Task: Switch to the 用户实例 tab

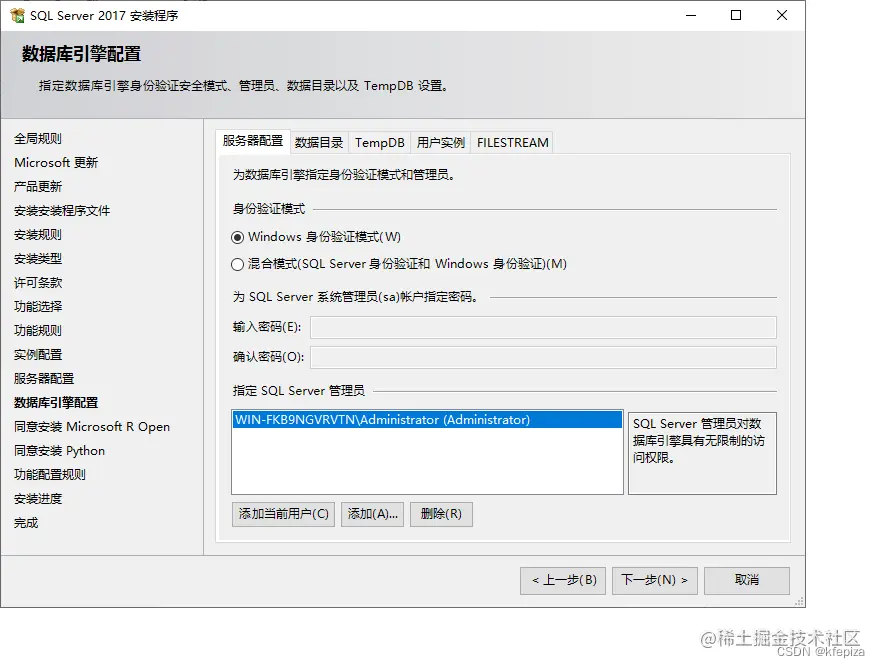Action: (x=439, y=142)
